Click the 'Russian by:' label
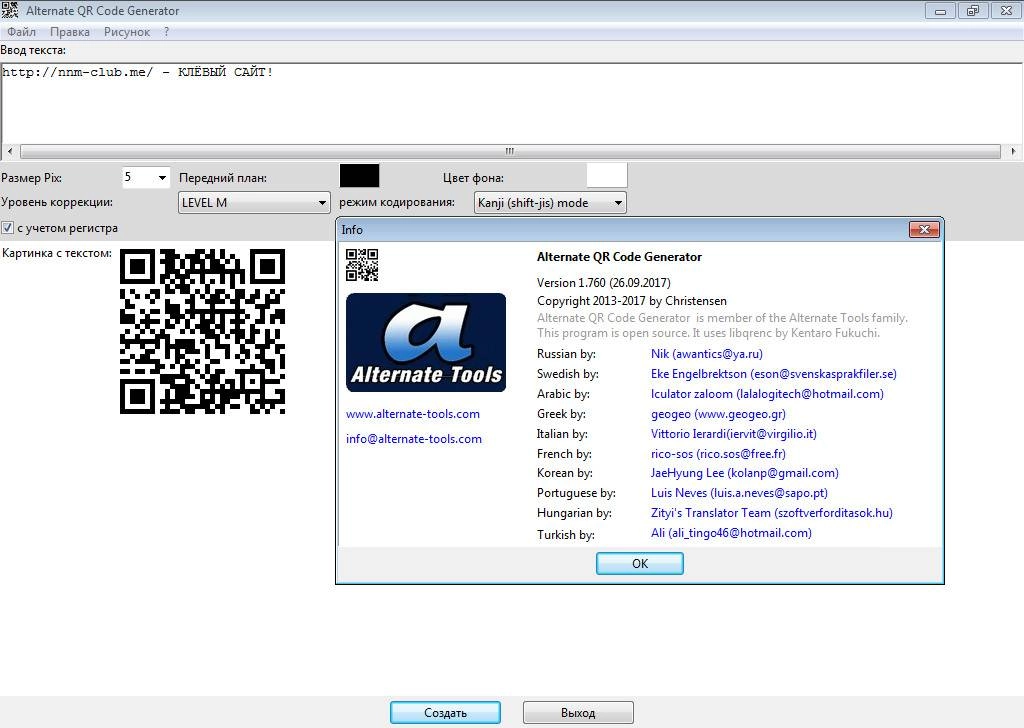The image size is (1024, 728). tap(566, 354)
